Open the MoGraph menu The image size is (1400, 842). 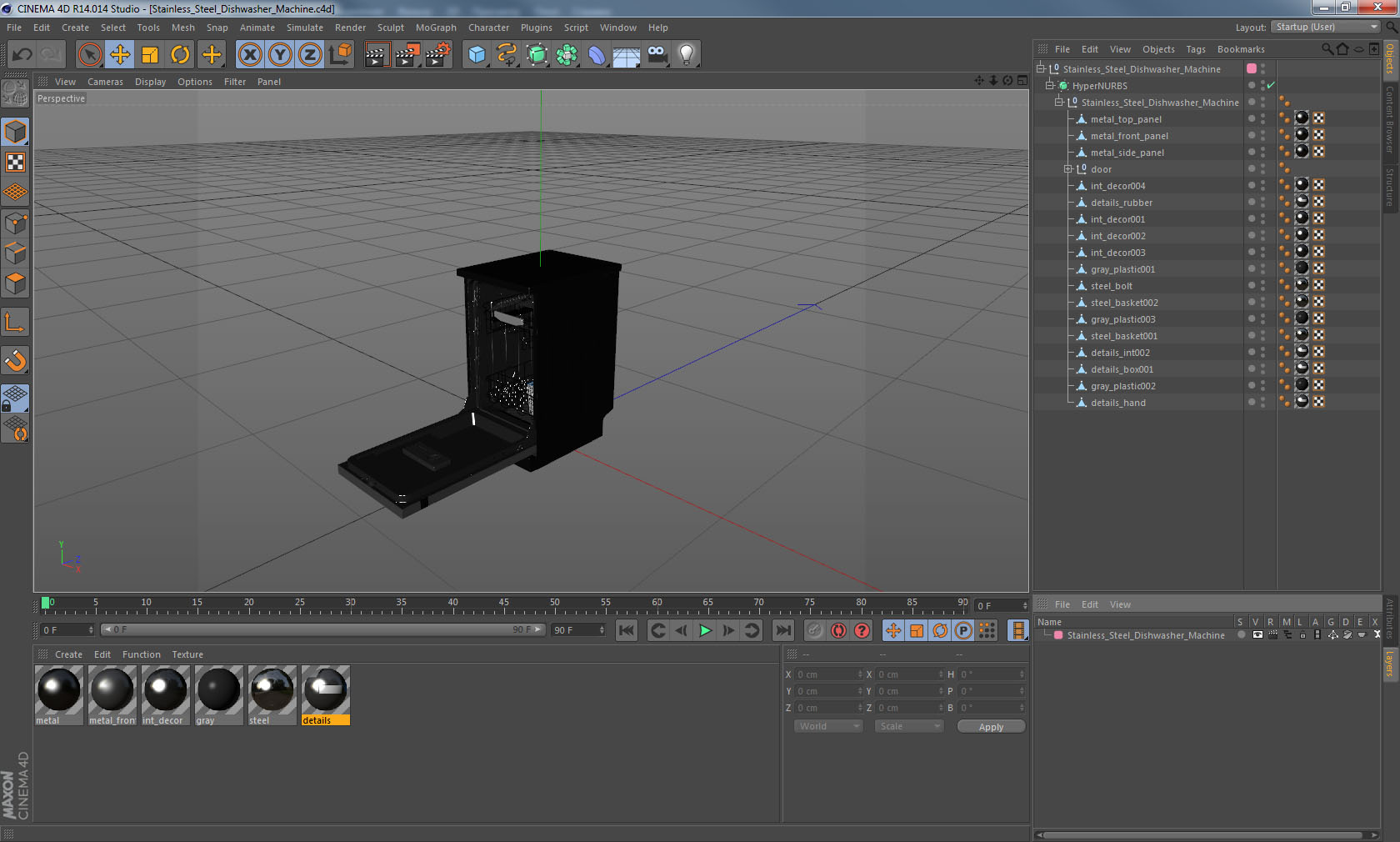pyautogui.click(x=436, y=28)
